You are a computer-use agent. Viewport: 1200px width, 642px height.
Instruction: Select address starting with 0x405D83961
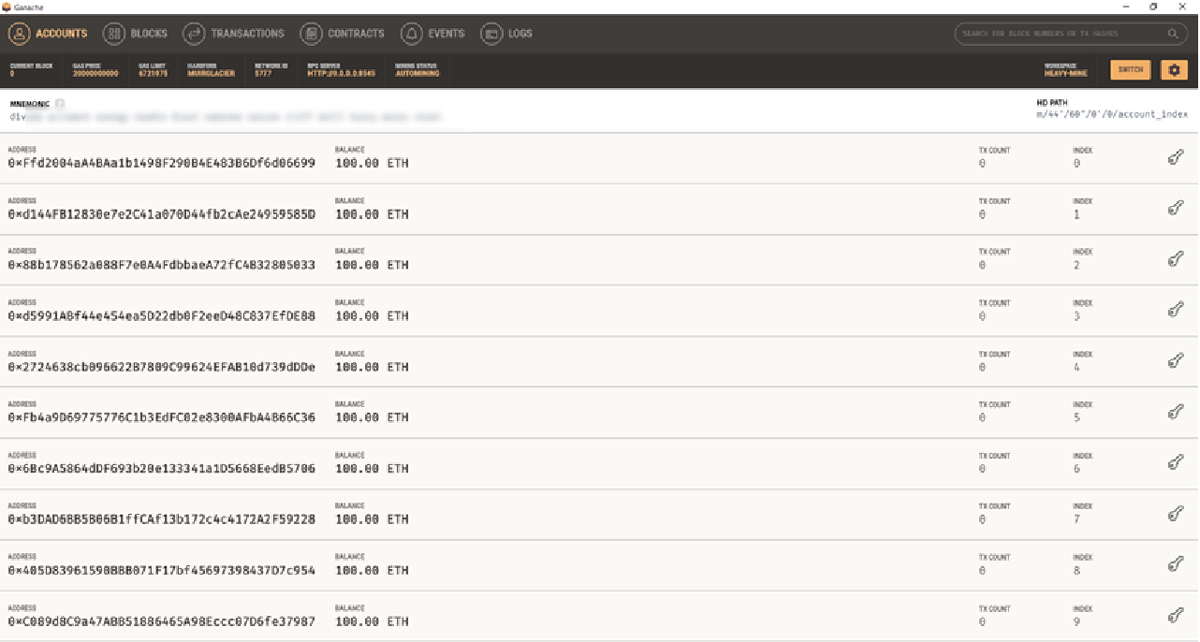[161, 570]
